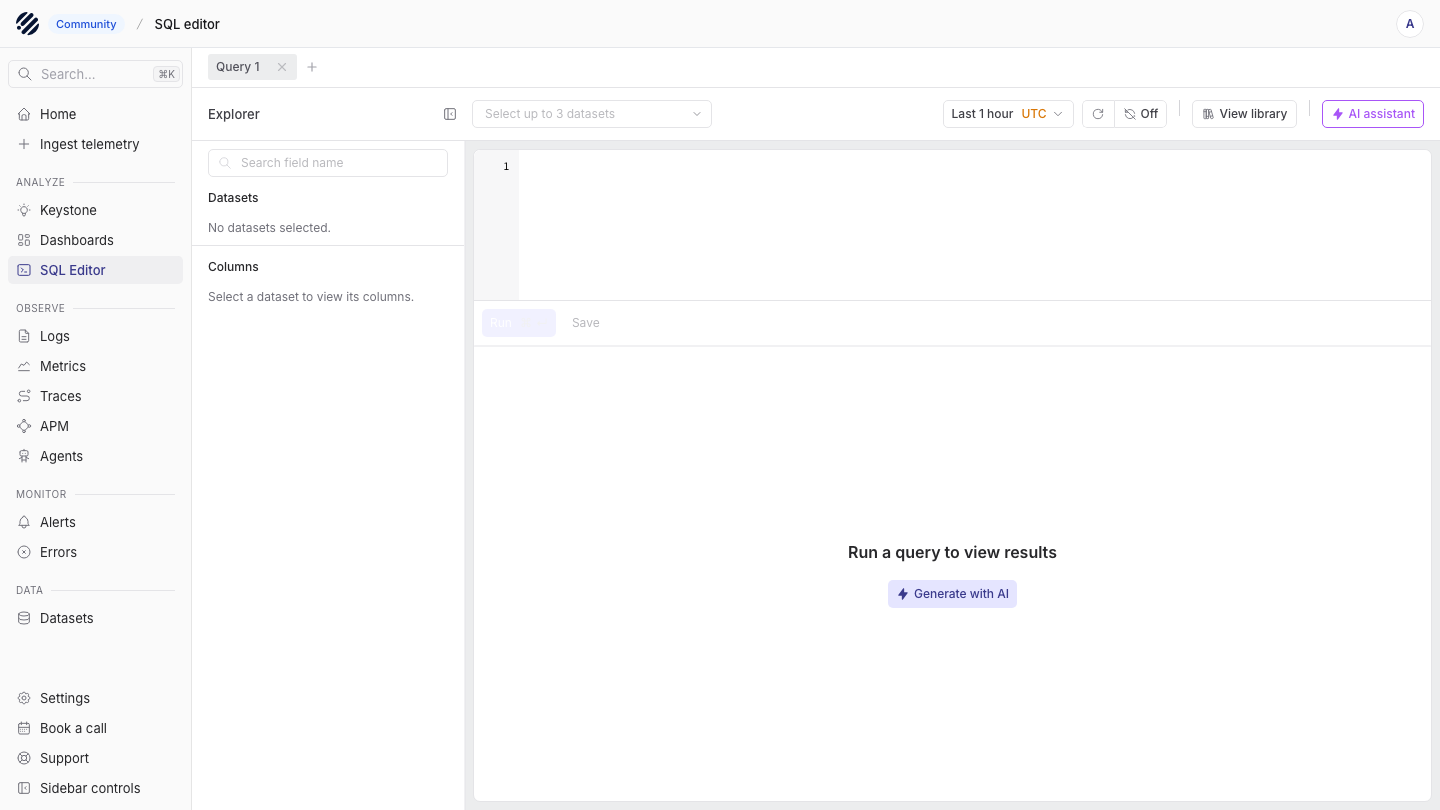Open Errors under Monitor
Screen dimensions: 1440x810
96,552
